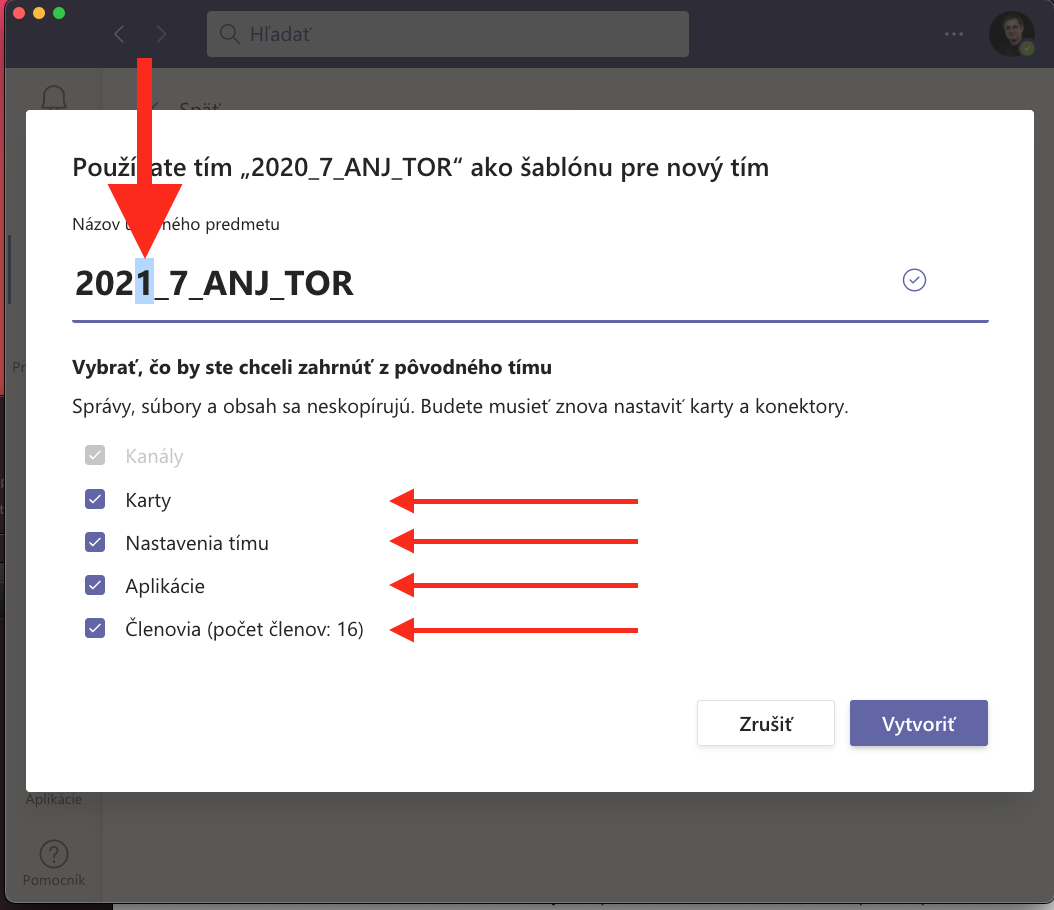
Task: Click the Hľadať search field
Action: point(448,35)
